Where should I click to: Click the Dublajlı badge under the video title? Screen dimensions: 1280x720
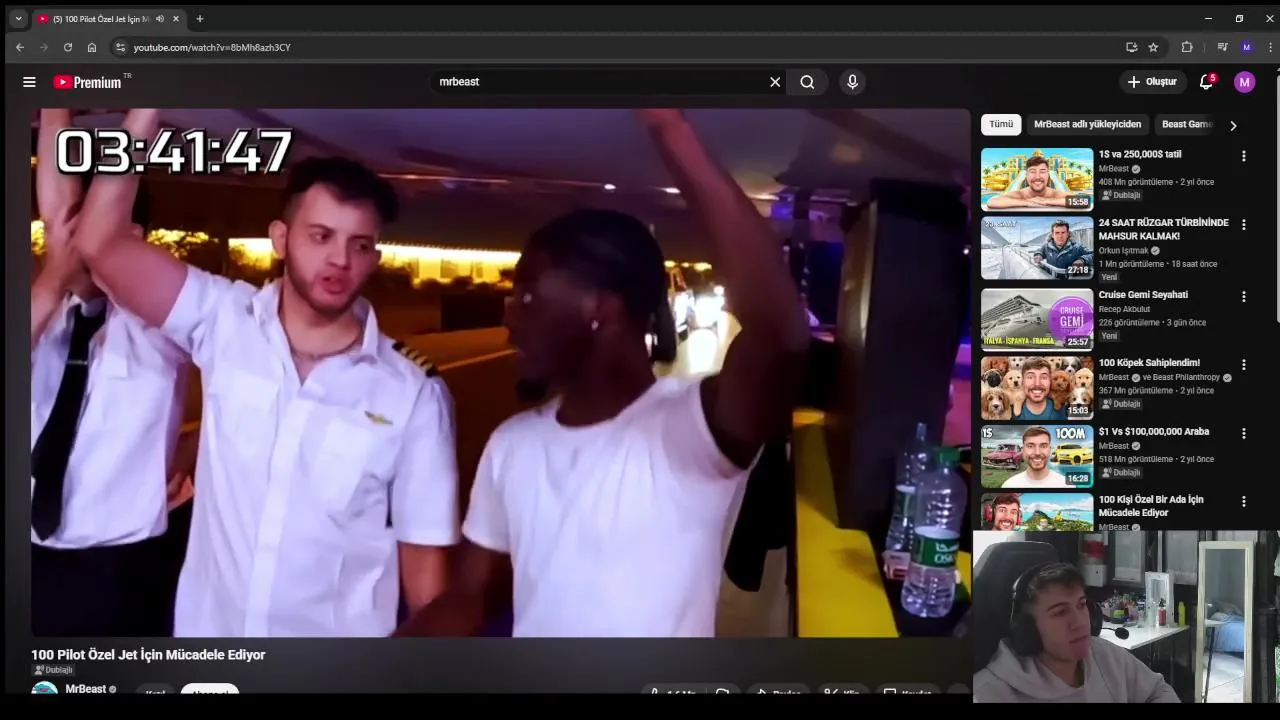pos(53,670)
